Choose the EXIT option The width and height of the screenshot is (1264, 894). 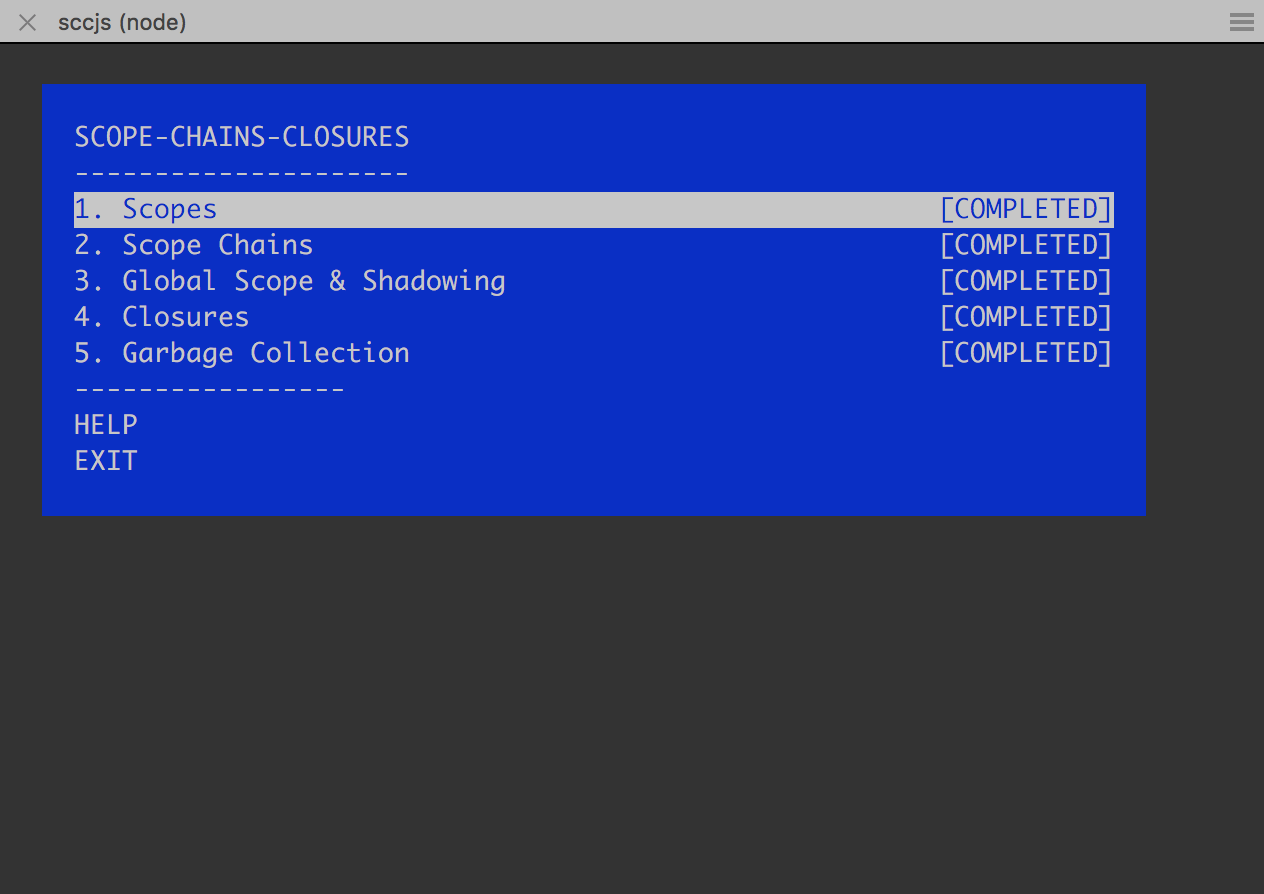click(x=106, y=461)
